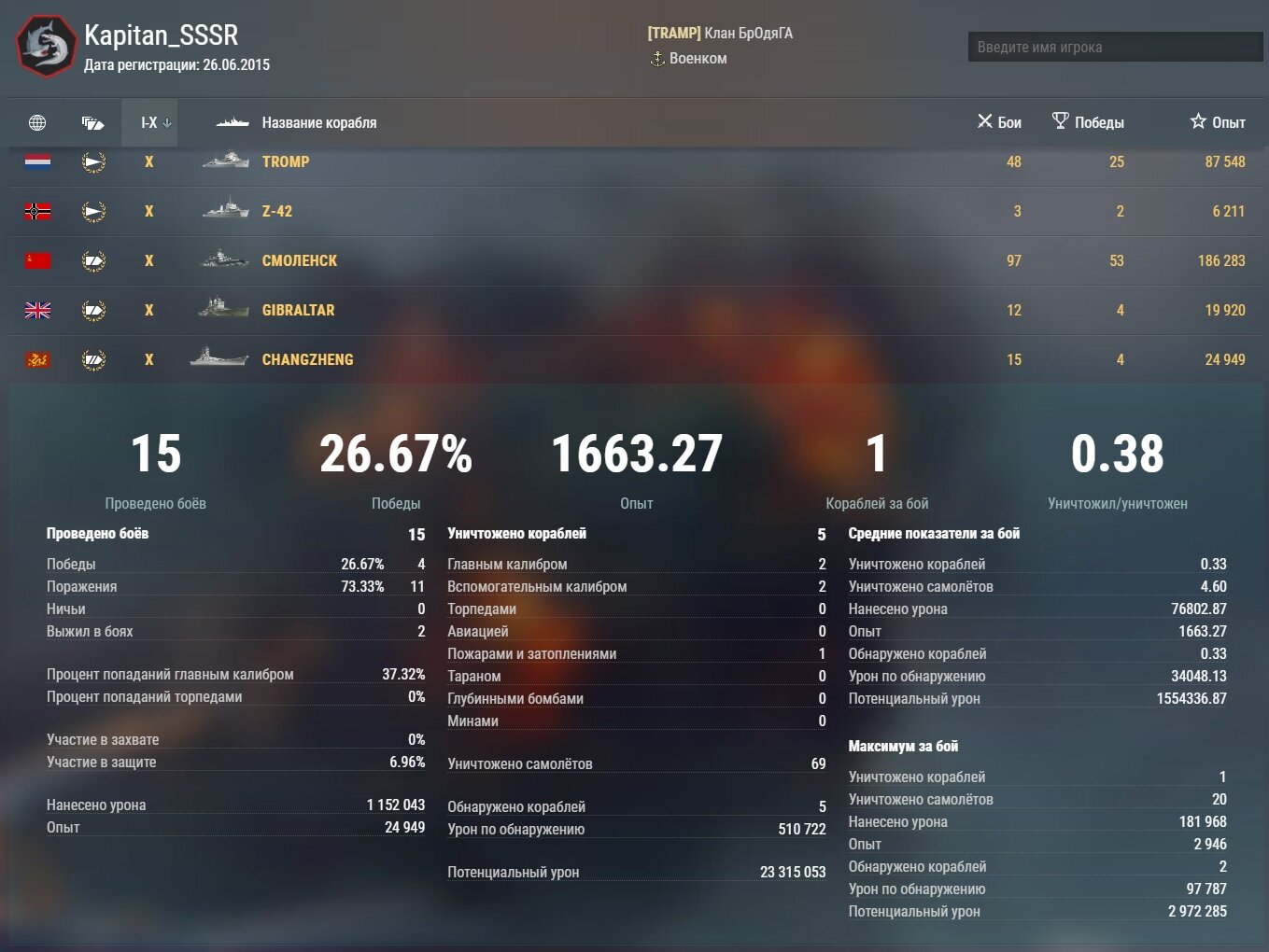This screenshot has height=952, width=1269.
Task: Sort by nation using globe icon
Action: pyautogui.click(x=37, y=122)
